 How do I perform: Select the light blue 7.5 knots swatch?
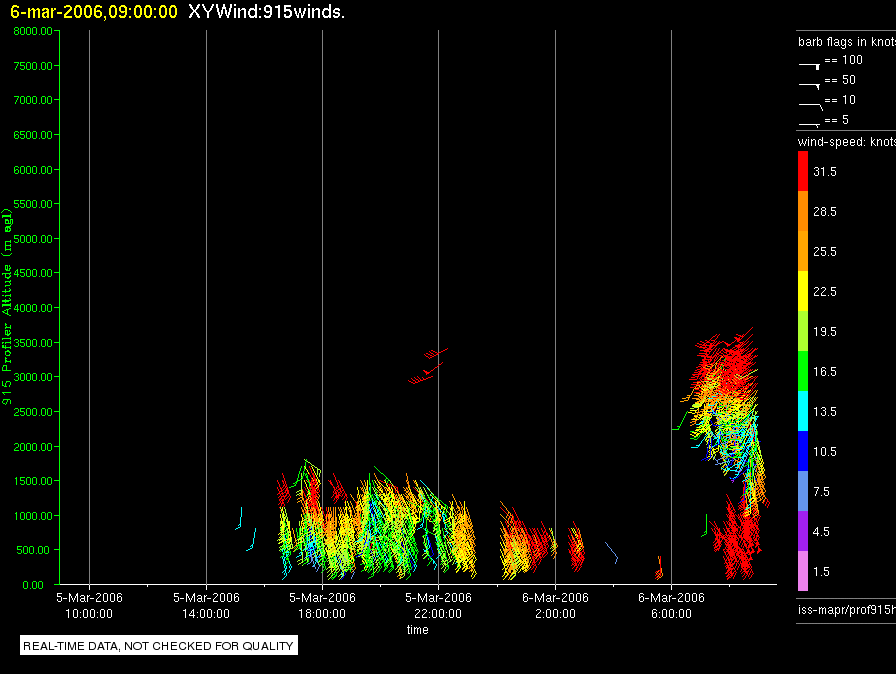click(803, 491)
